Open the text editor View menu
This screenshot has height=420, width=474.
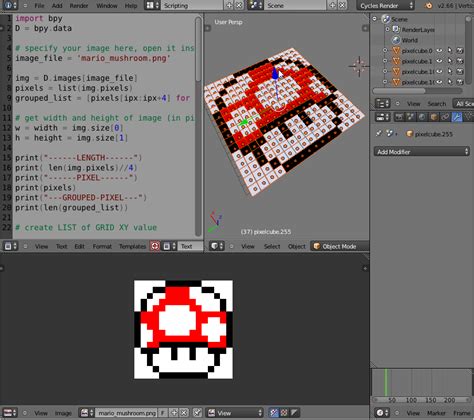(x=41, y=246)
